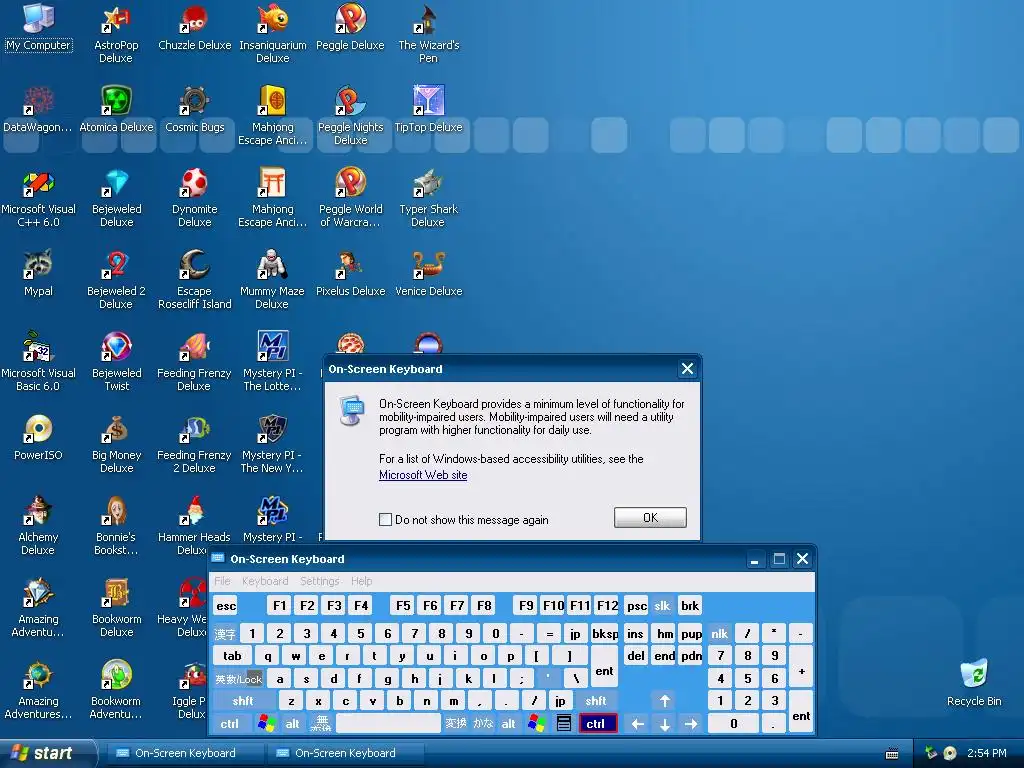This screenshot has height=768, width=1024.
Task: Open the AstroPop Deluxe desktop shortcut
Action: [x=116, y=33]
